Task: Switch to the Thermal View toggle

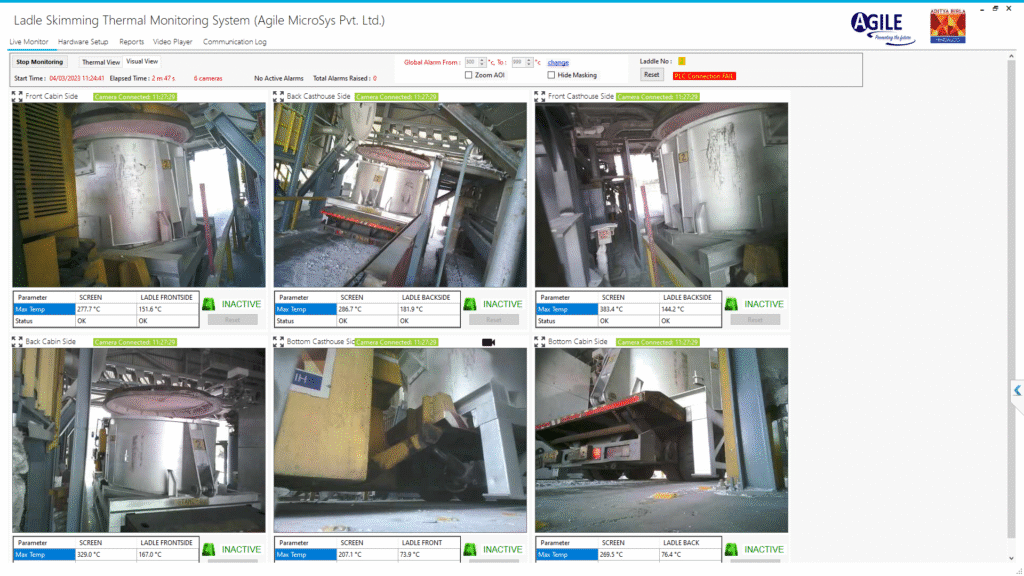Action: (101, 62)
